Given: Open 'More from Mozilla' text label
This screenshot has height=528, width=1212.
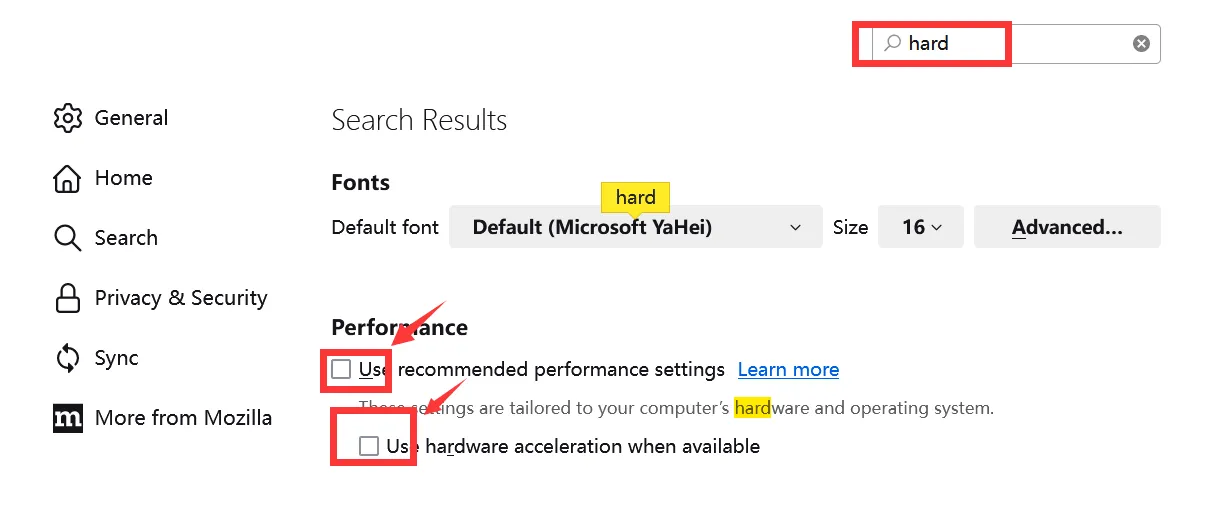Looking at the screenshot, I should pos(183,418).
